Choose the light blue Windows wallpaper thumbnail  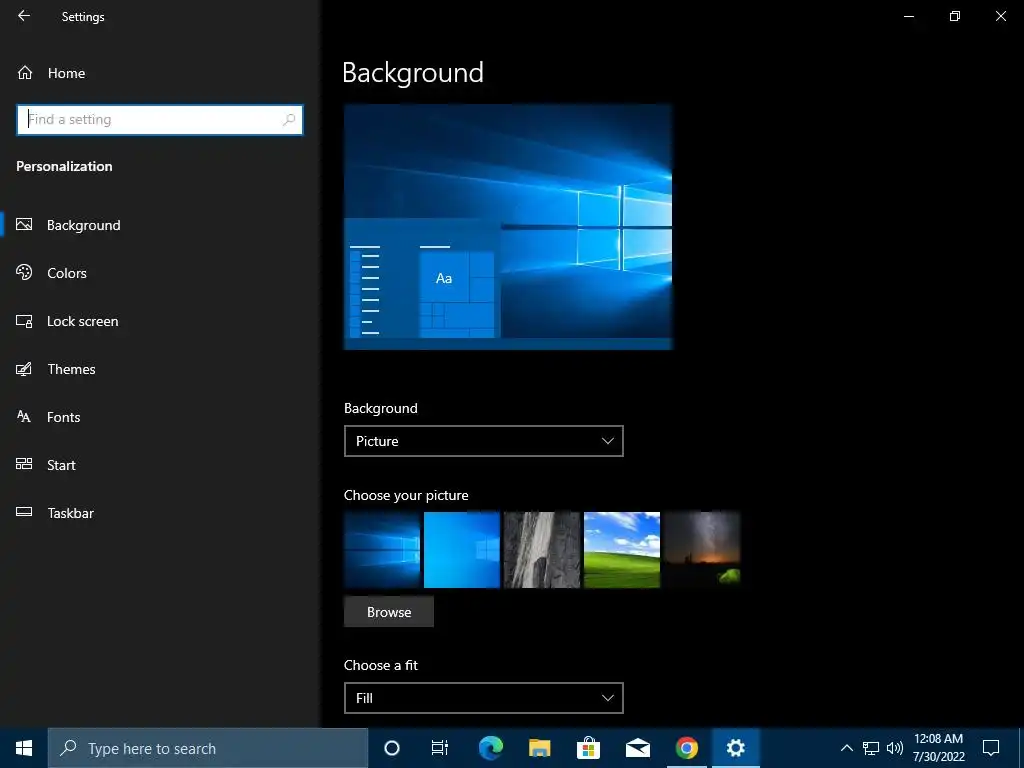(x=462, y=550)
